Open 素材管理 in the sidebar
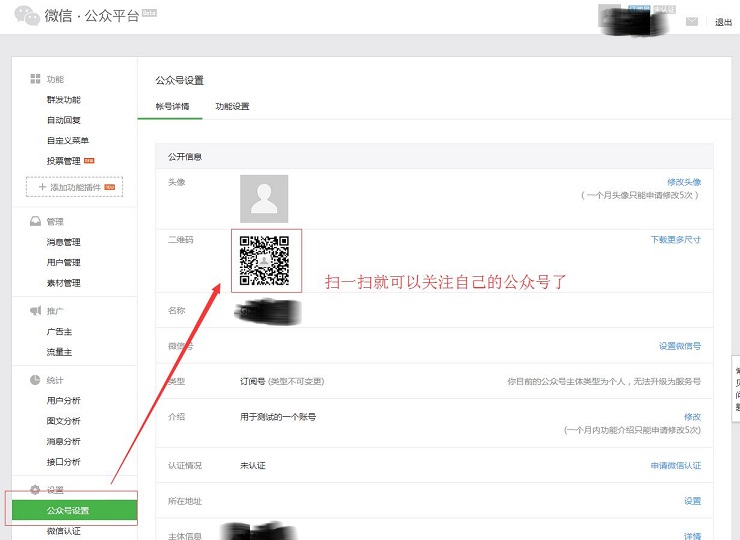The width and height of the screenshot is (740, 540). (64, 283)
